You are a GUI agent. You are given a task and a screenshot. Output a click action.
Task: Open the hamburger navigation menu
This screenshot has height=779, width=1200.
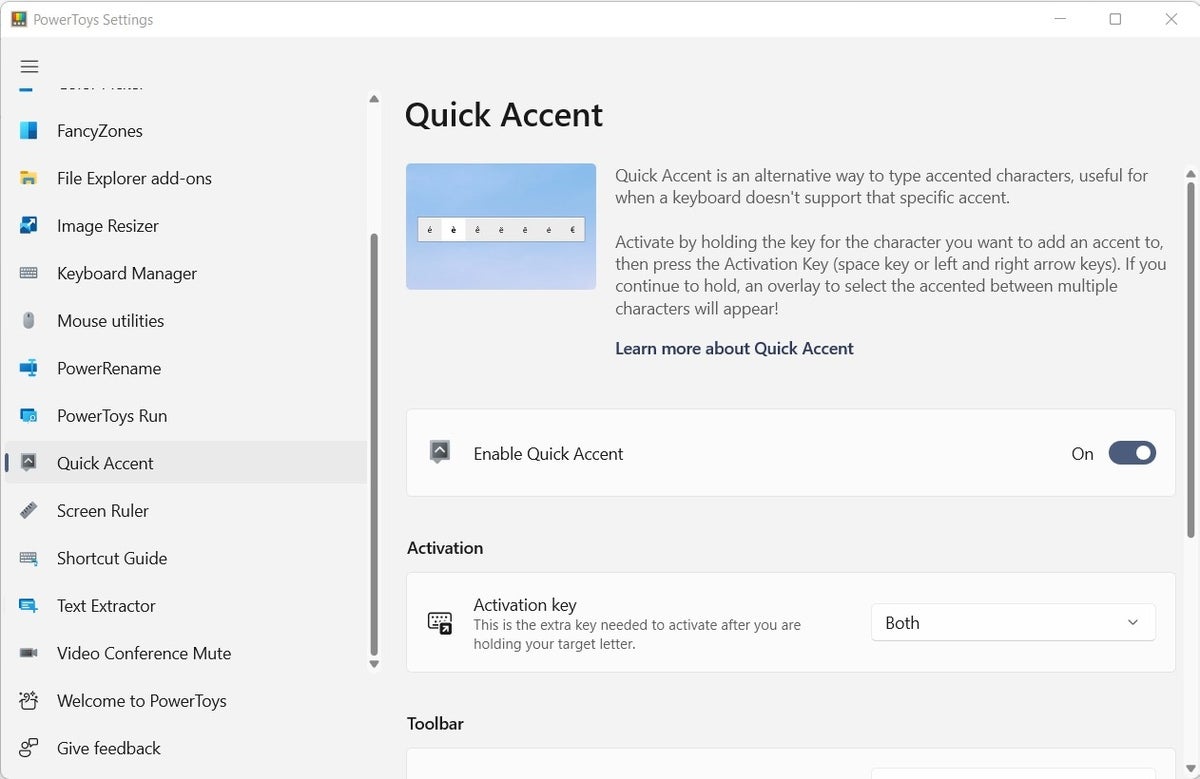tap(29, 67)
